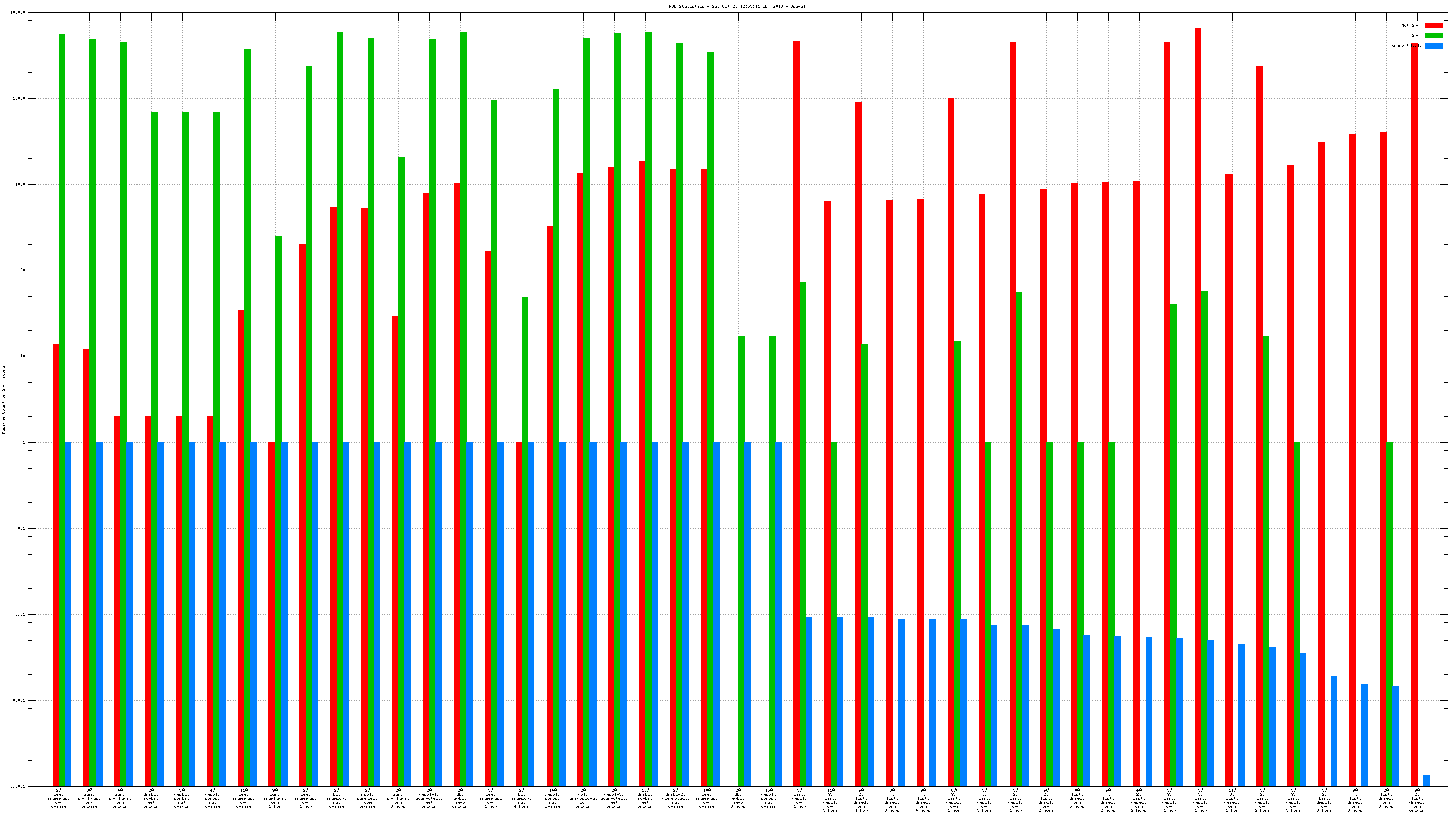1456x819 pixels.
Task: Click the vertical Message Count axis label
Action: tap(4, 399)
